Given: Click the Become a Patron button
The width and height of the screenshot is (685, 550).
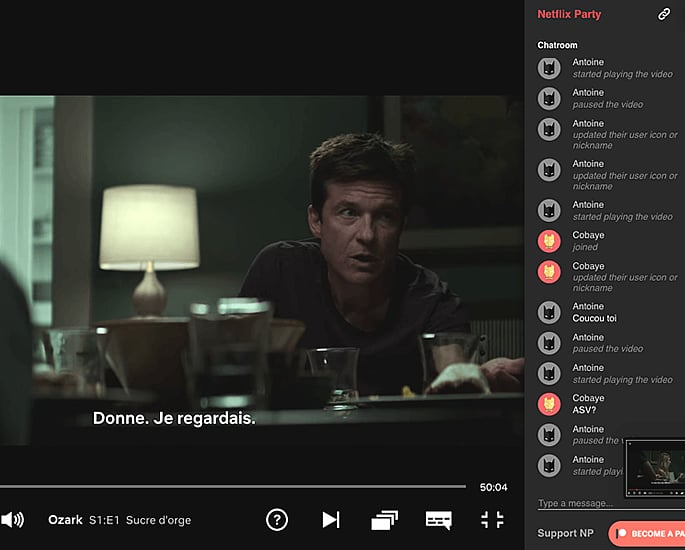Looking at the screenshot, I should (x=647, y=533).
